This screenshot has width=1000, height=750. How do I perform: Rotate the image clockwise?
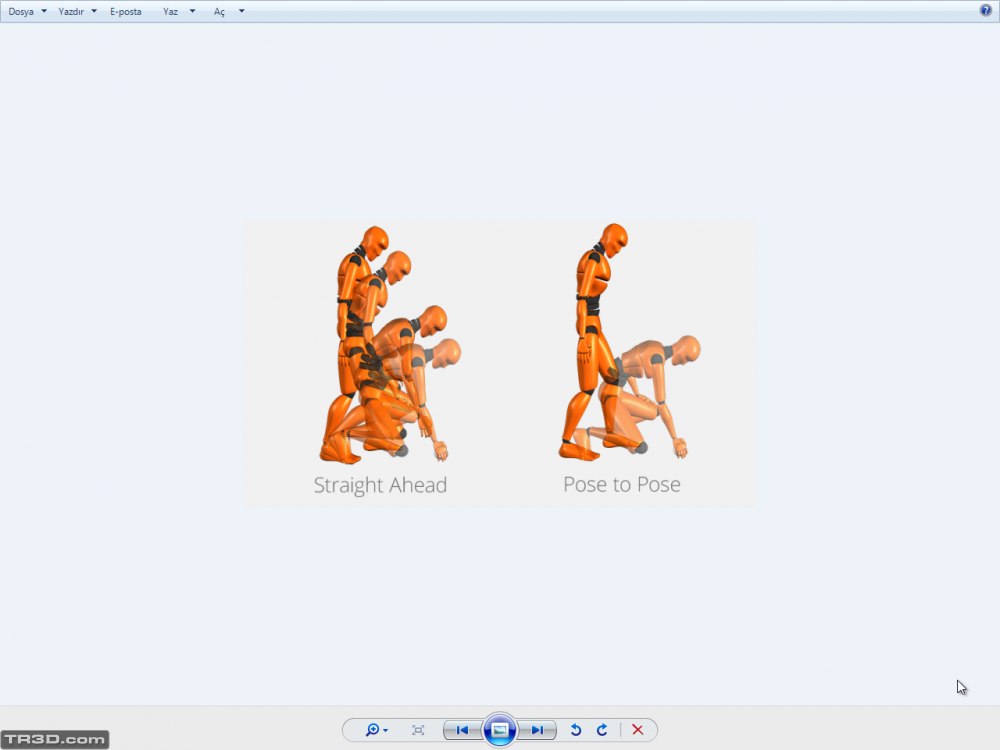[x=602, y=730]
